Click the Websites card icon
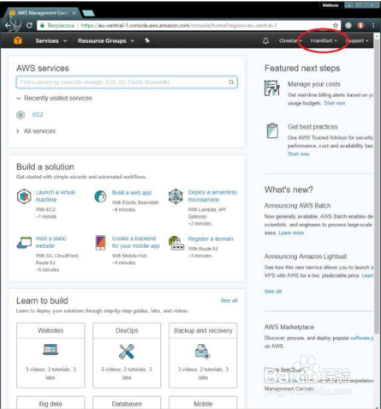 click(x=50, y=349)
